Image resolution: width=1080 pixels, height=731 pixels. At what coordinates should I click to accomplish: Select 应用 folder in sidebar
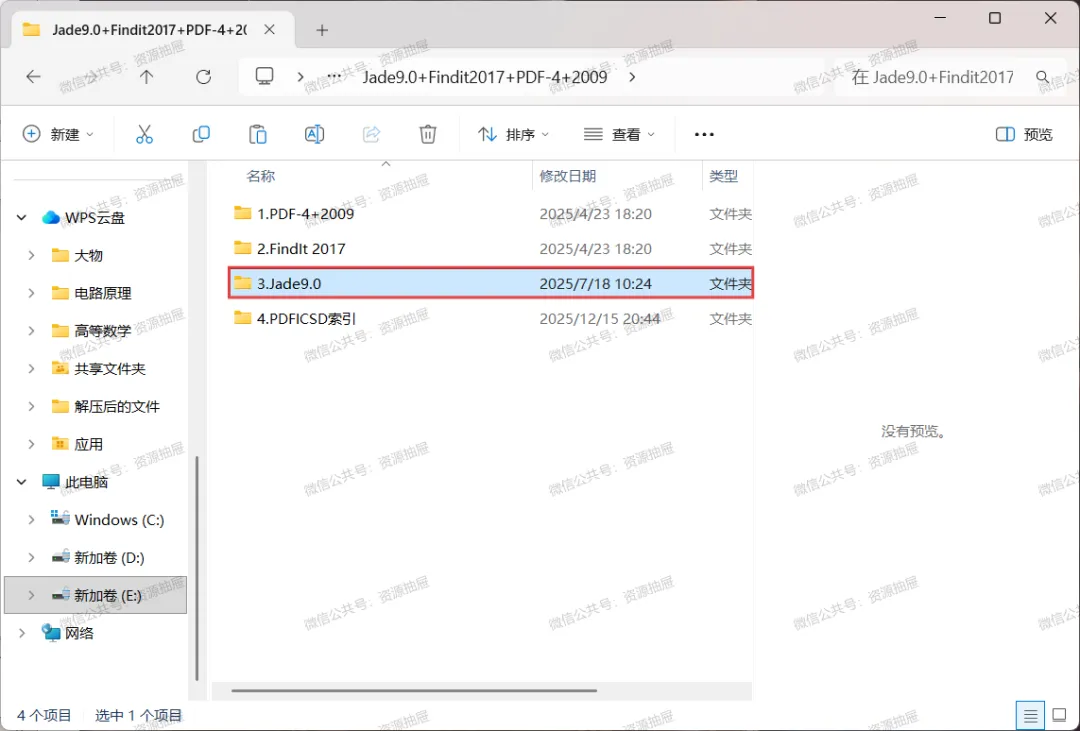pyautogui.click(x=77, y=445)
